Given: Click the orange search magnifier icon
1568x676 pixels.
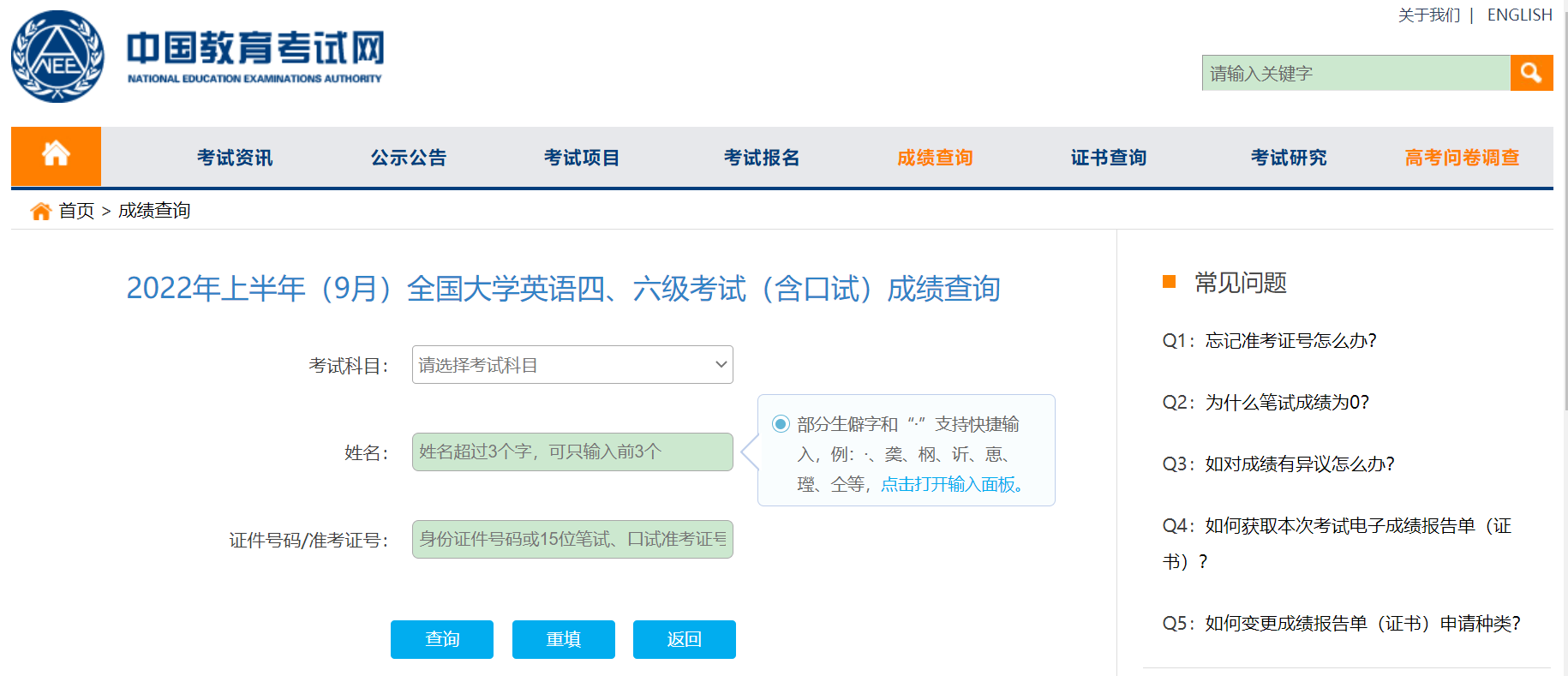Looking at the screenshot, I should (x=1531, y=73).
